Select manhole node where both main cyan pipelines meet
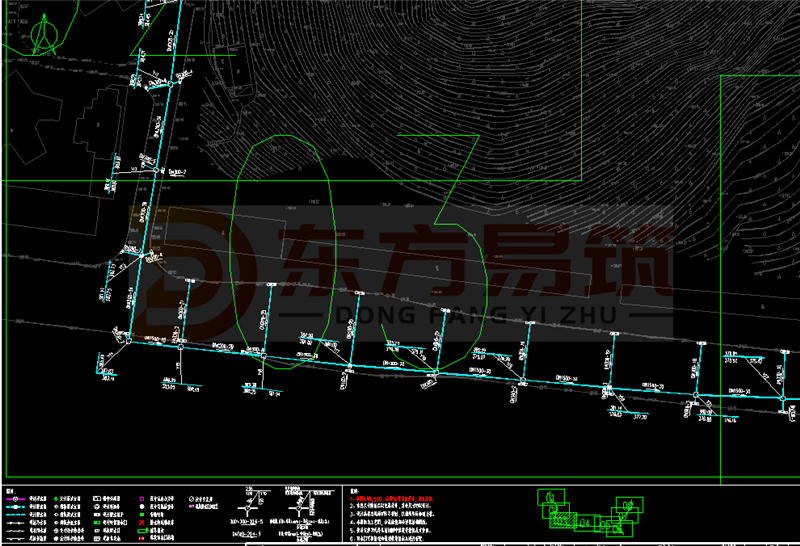Viewport: 800px width, 546px height. tap(129, 340)
